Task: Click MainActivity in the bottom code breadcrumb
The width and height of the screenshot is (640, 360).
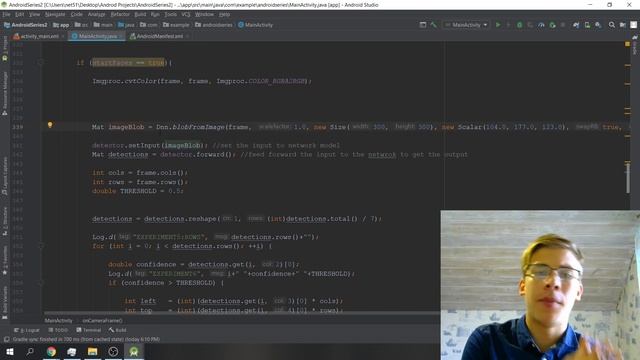Action: tap(58, 321)
